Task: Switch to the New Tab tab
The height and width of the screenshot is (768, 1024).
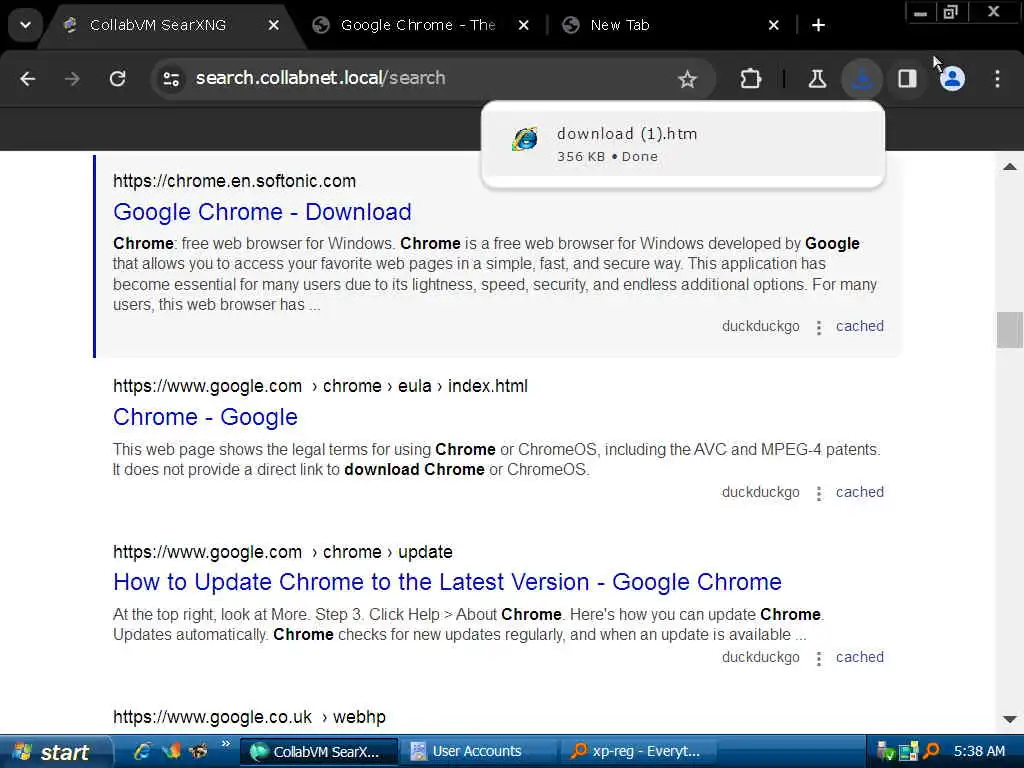Action: pos(620,25)
